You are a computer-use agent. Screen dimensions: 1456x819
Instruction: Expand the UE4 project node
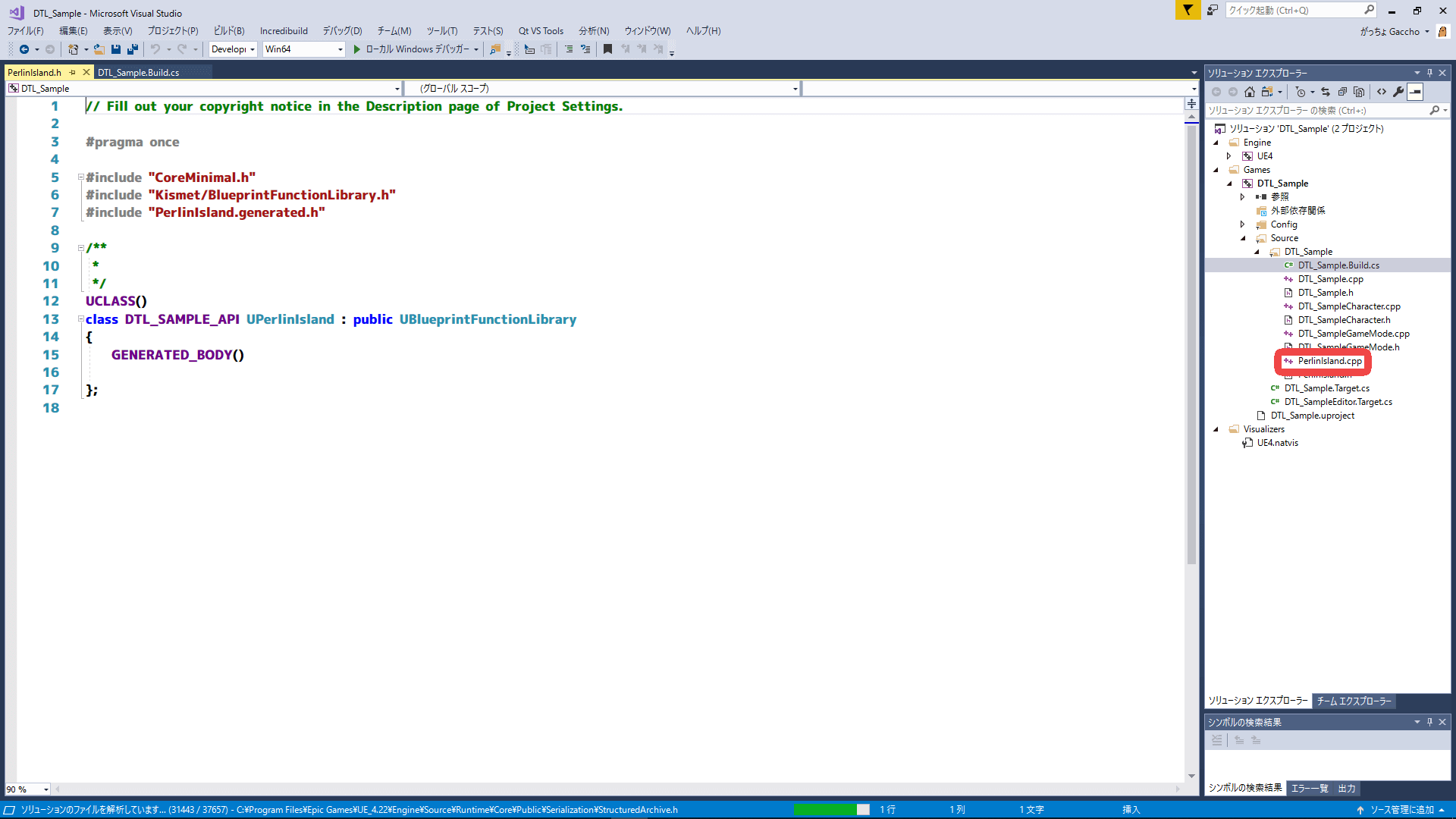click(1229, 156)
